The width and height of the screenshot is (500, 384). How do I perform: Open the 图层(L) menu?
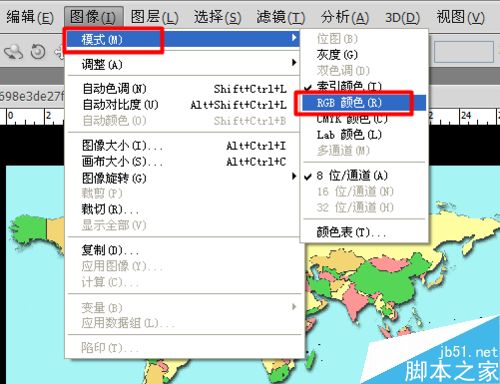click(155, 17)
